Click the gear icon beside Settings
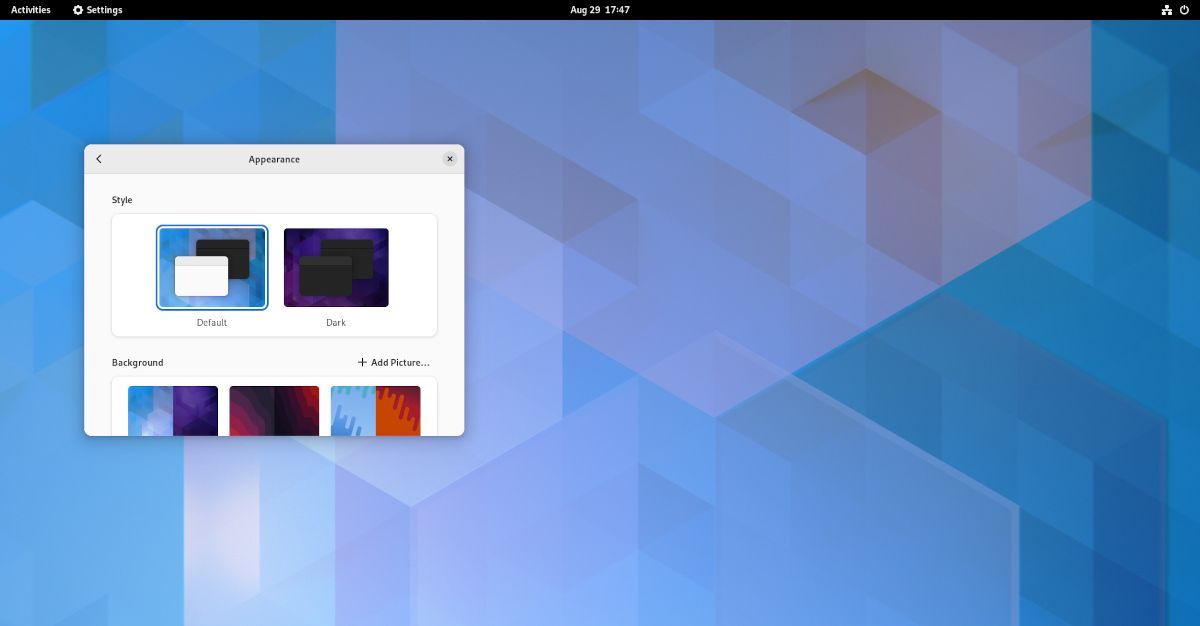 click(x=78, y=10)
